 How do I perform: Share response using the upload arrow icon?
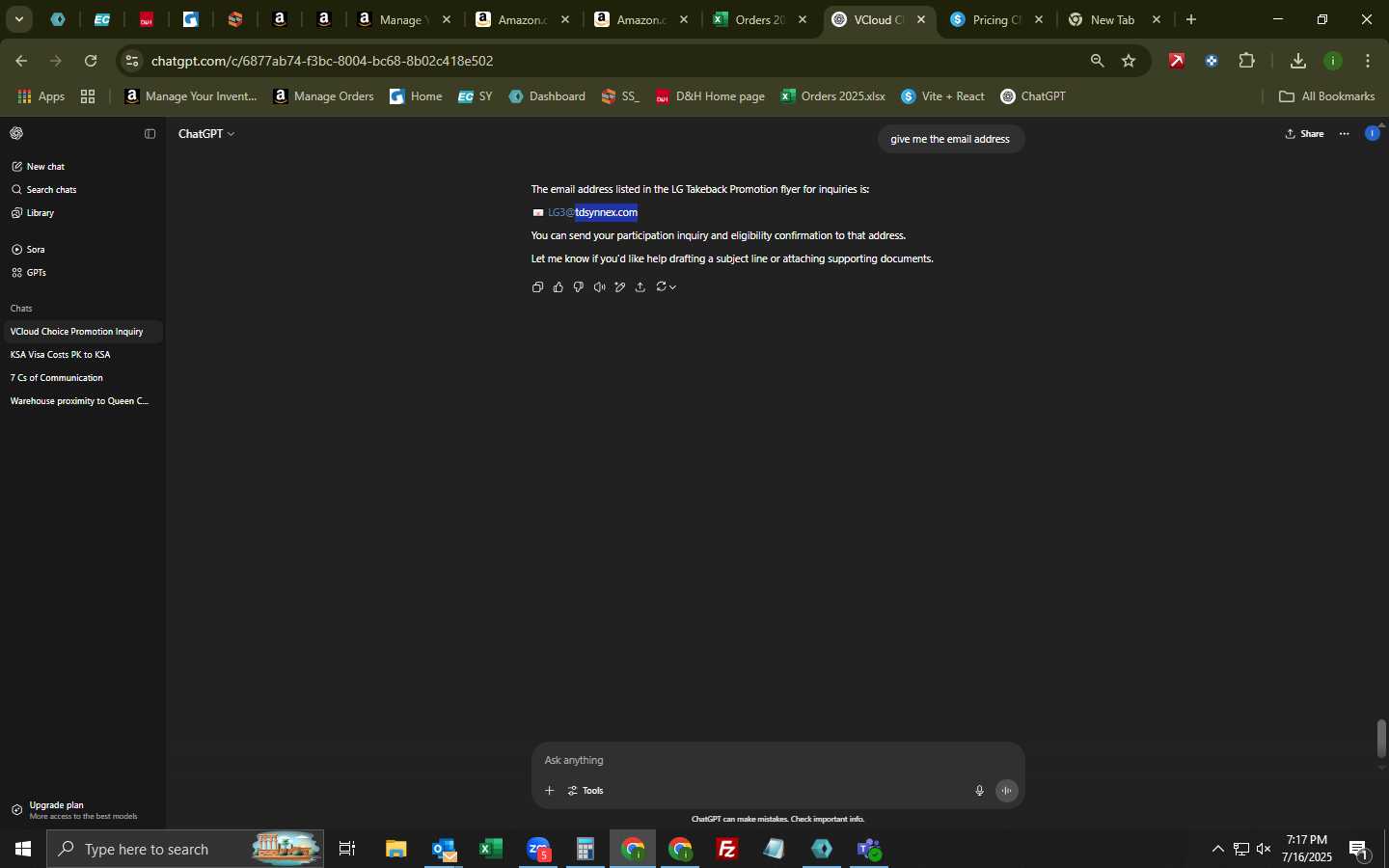[640, 287]
